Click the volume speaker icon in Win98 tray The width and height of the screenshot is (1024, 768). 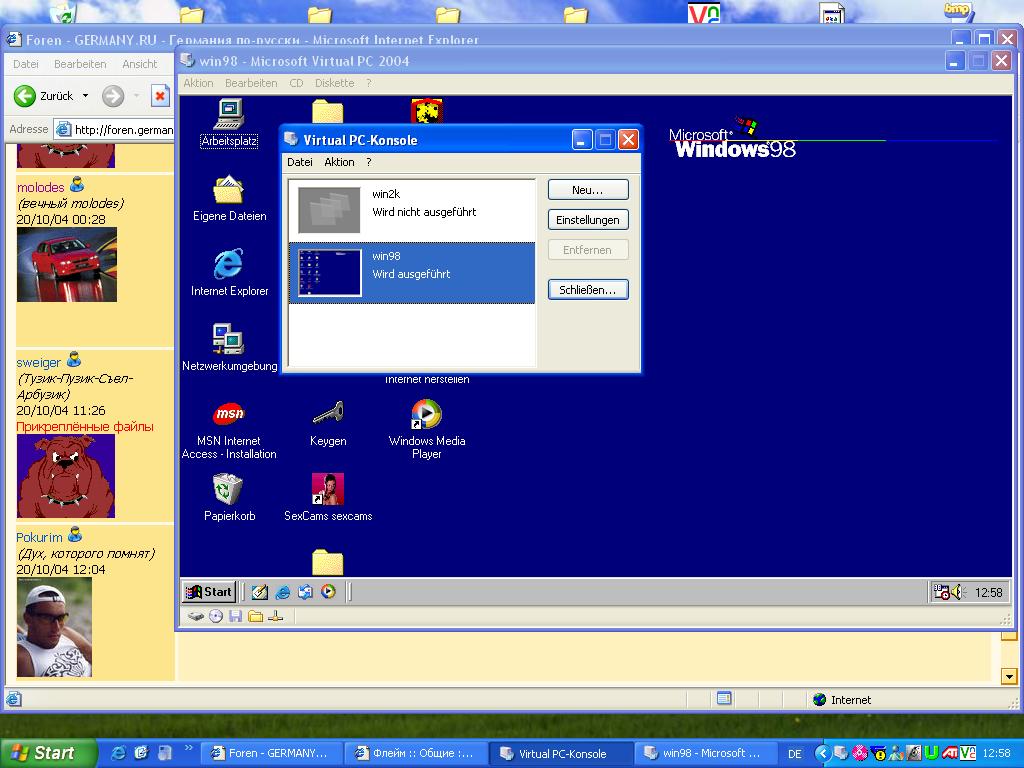pyautogui.click(x=957, y=592)
